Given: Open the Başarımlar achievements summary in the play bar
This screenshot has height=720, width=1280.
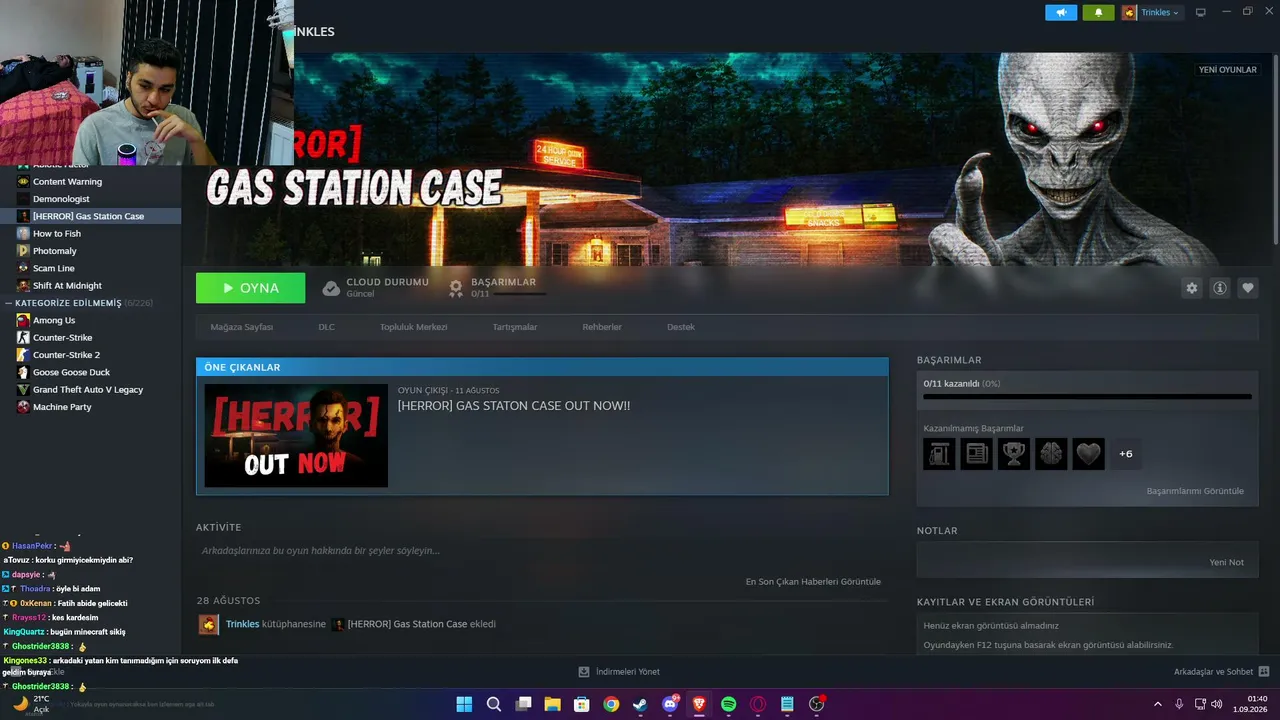Looking at the screenshot, I should pos(496,288).
